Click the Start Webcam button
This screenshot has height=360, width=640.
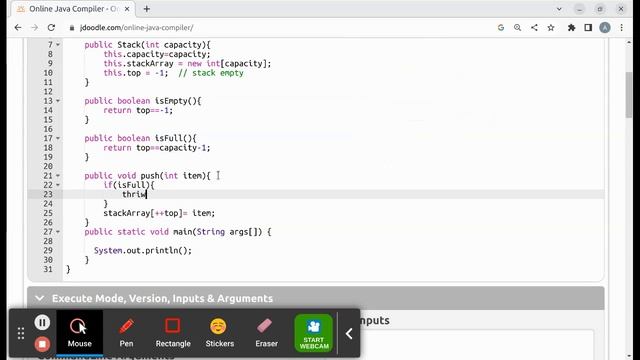313,333
